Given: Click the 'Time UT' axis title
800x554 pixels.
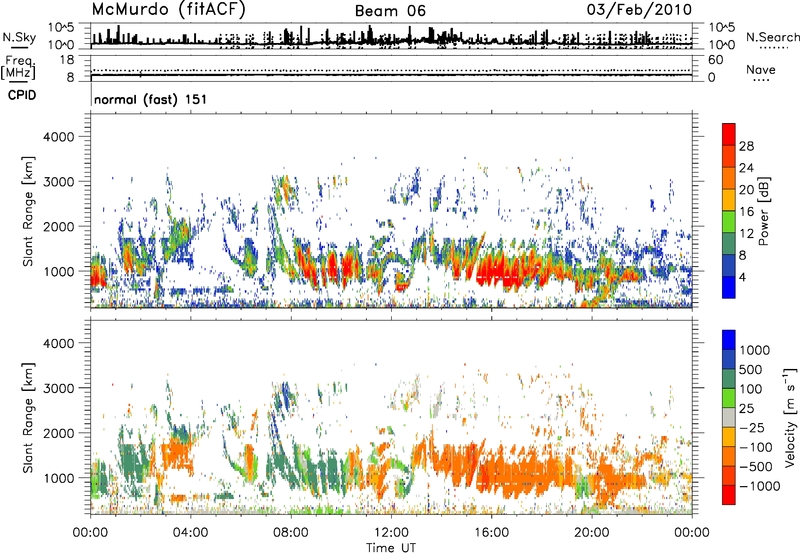Looking at the screenshot, I should pyautogui.click(x=391, y=548).
